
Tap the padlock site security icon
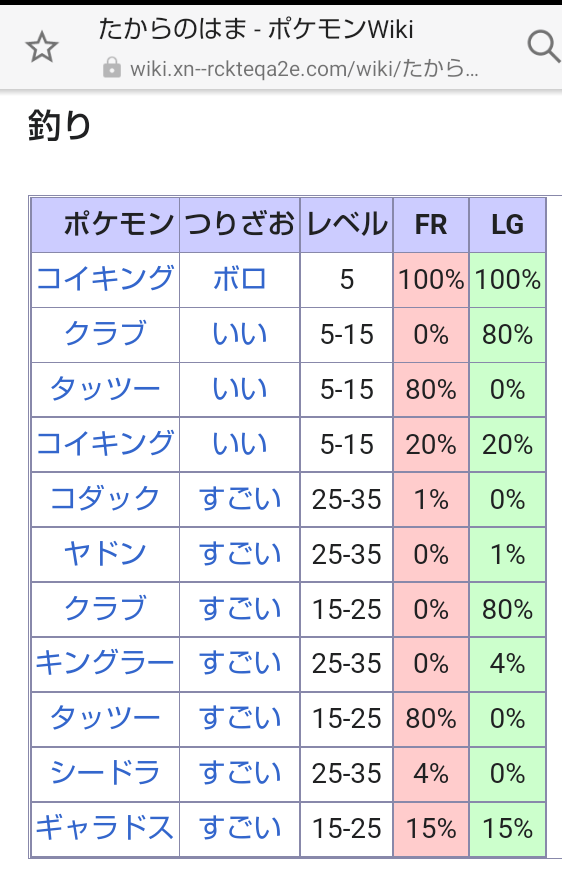(112, 68)
